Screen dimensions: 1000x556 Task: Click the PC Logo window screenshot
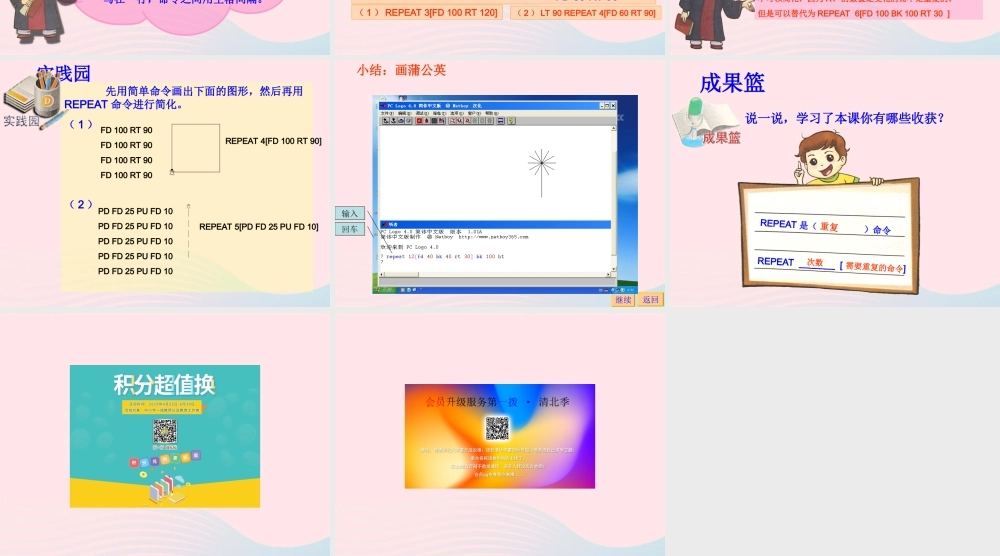pyautogui.click(x=504, y=194)
